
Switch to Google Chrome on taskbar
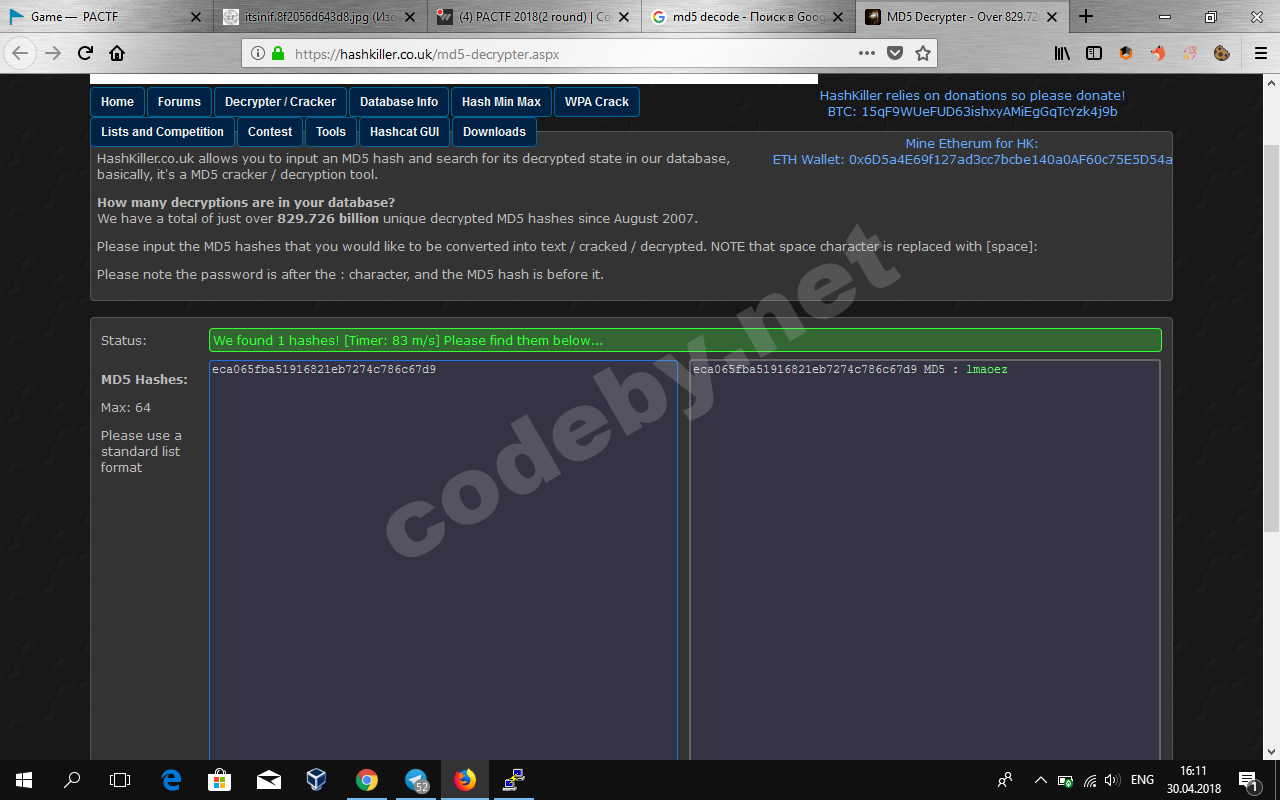click(366, 780)
